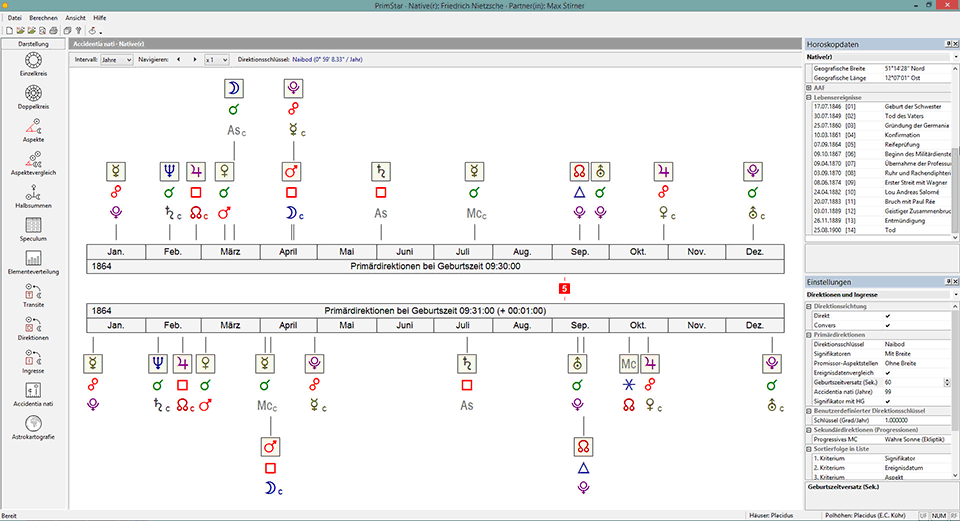Open the Ansicht menu

tap(76, 18)
